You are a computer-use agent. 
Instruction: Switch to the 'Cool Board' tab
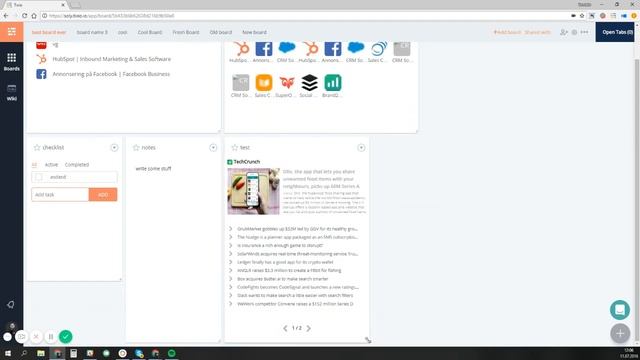coord(150,32)
